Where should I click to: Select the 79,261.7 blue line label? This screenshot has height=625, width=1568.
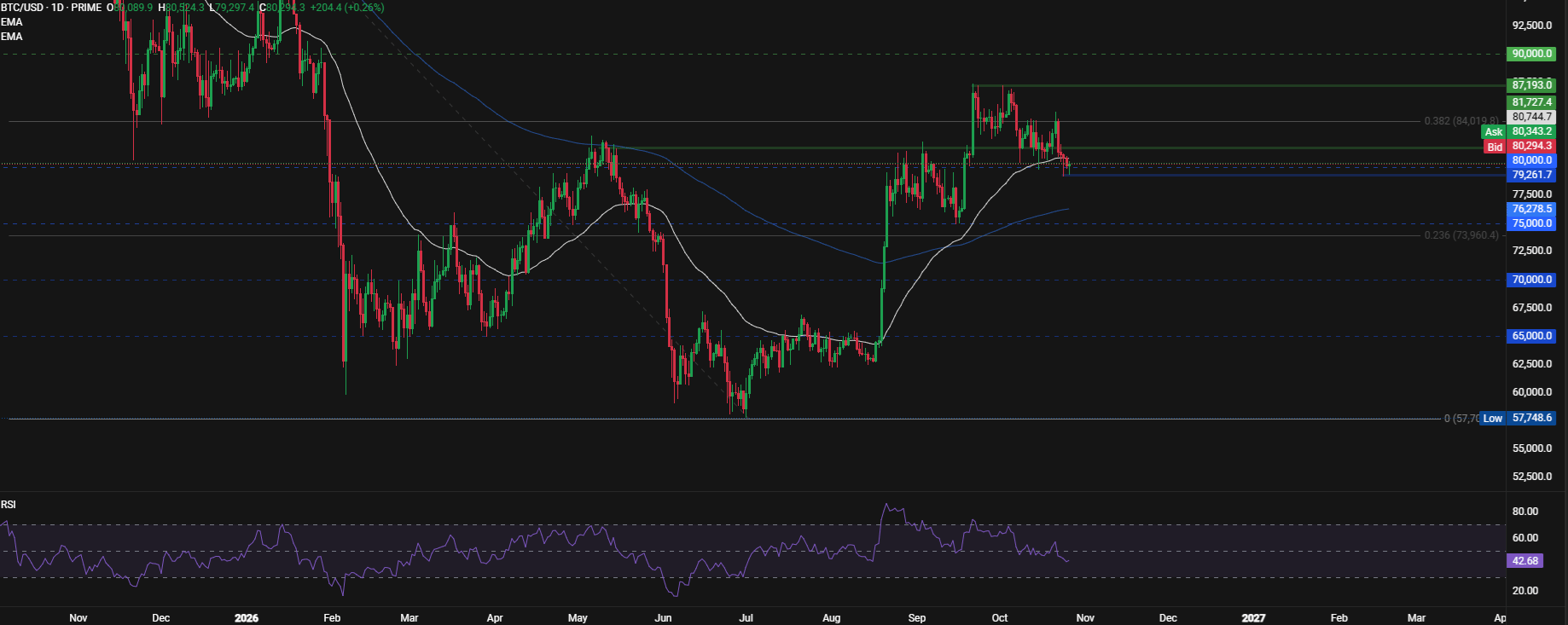click(1531, 175)
